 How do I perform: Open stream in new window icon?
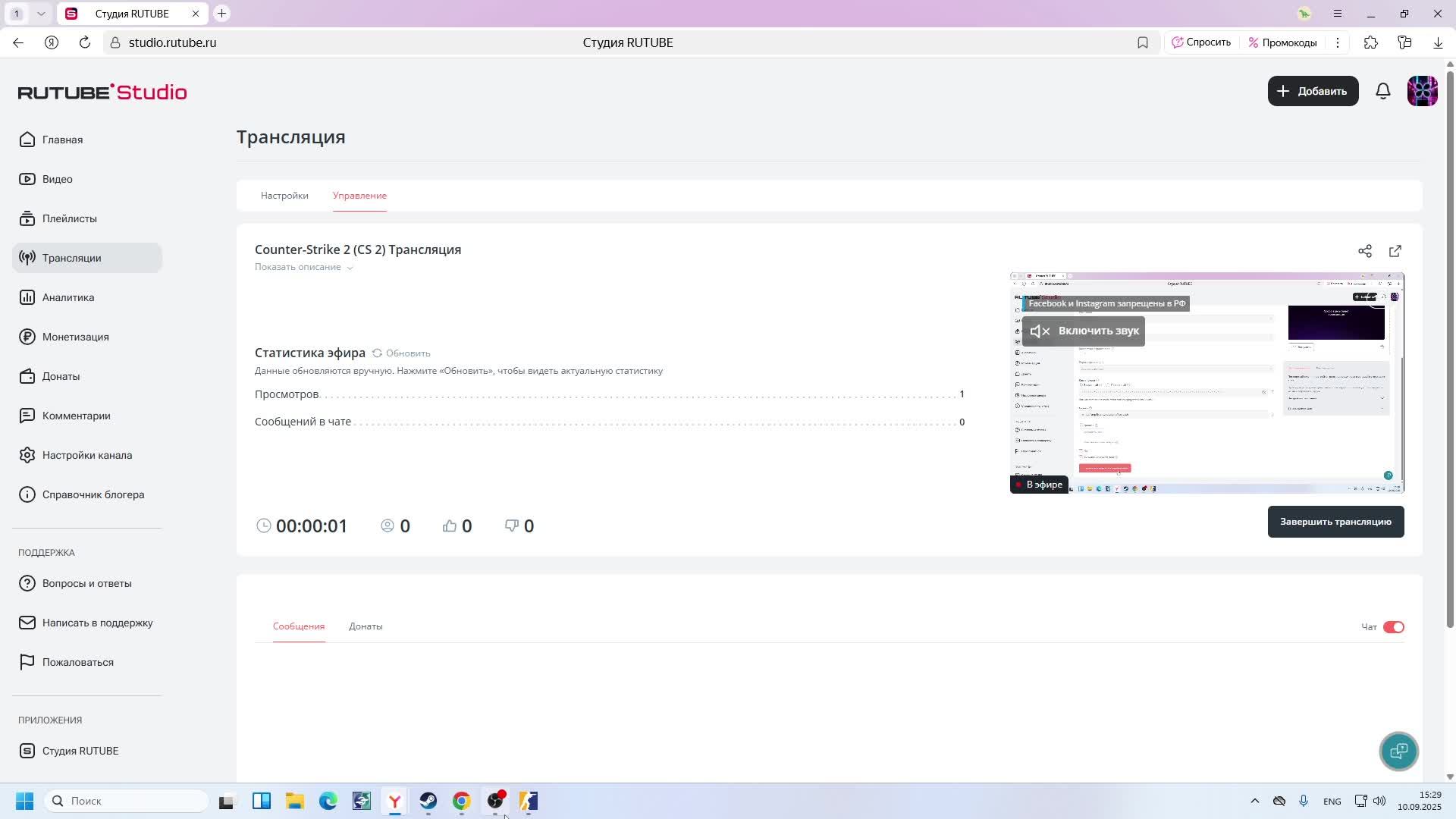(x=1395, y=251)
